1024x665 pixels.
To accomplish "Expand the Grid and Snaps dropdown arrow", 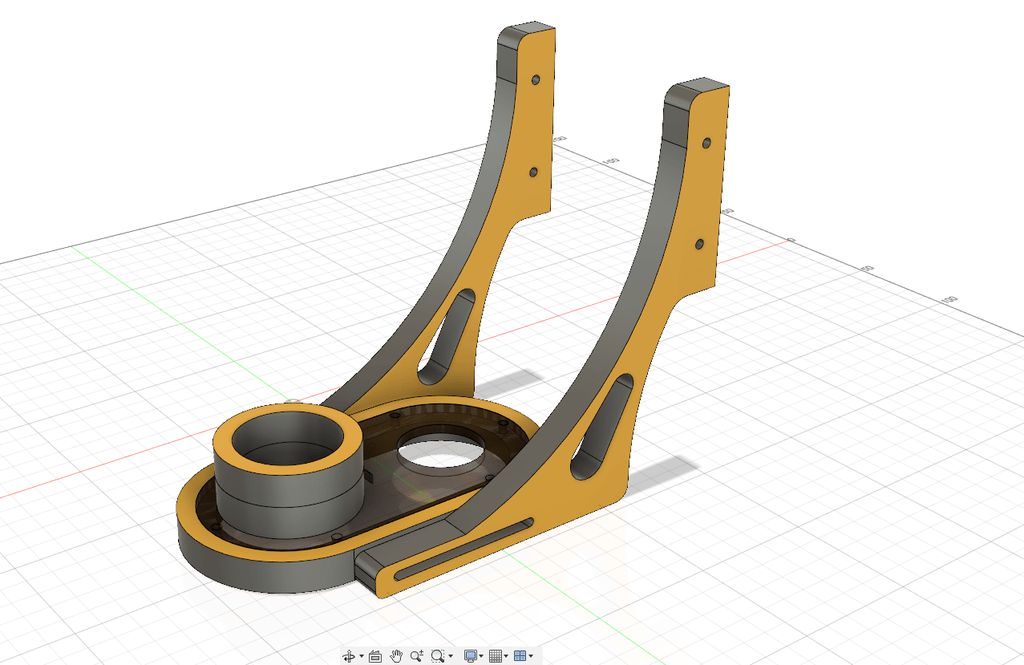I will [506, 656].
